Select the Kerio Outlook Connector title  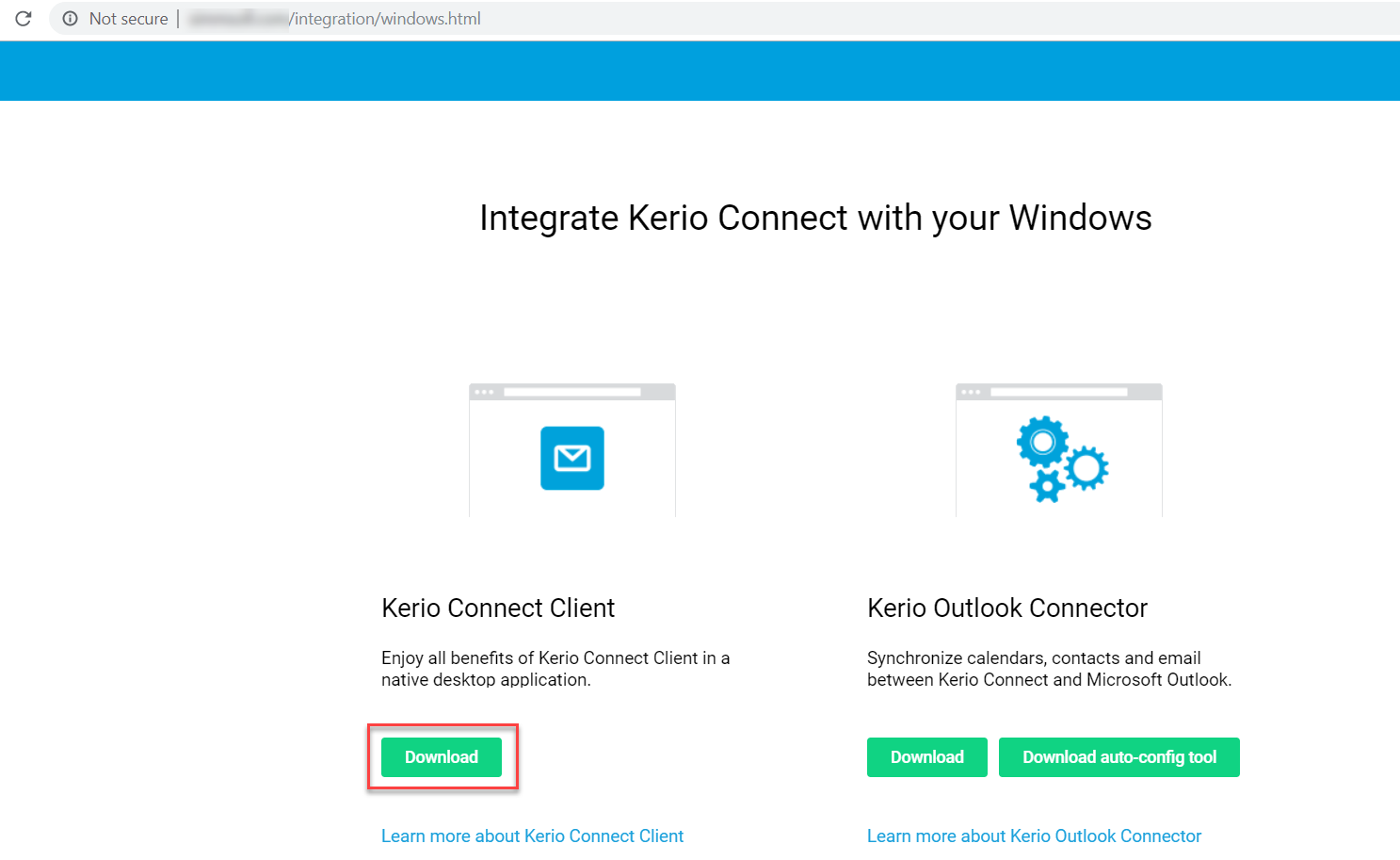point(1007,608)
